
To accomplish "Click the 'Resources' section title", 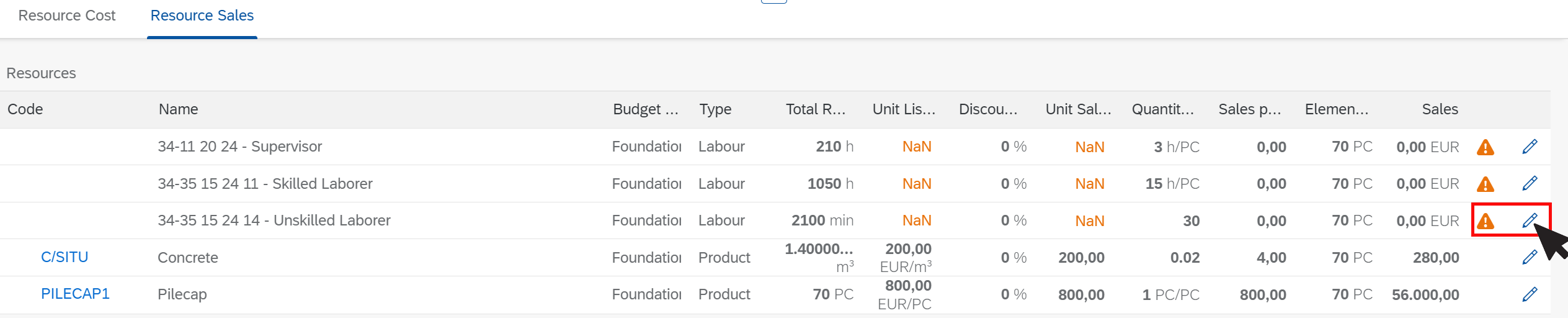I will point(41,73).
